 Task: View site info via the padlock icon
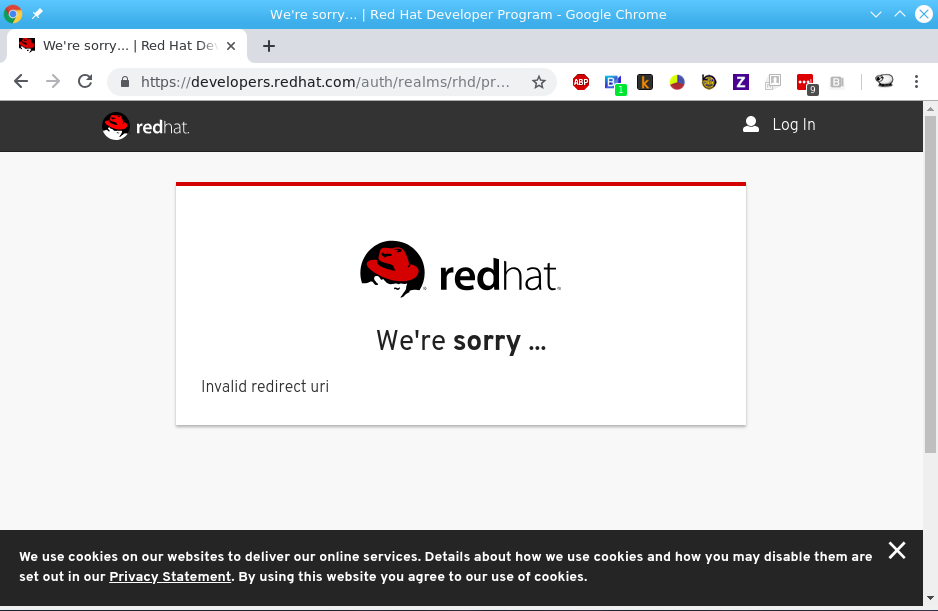tap(125, 82)
